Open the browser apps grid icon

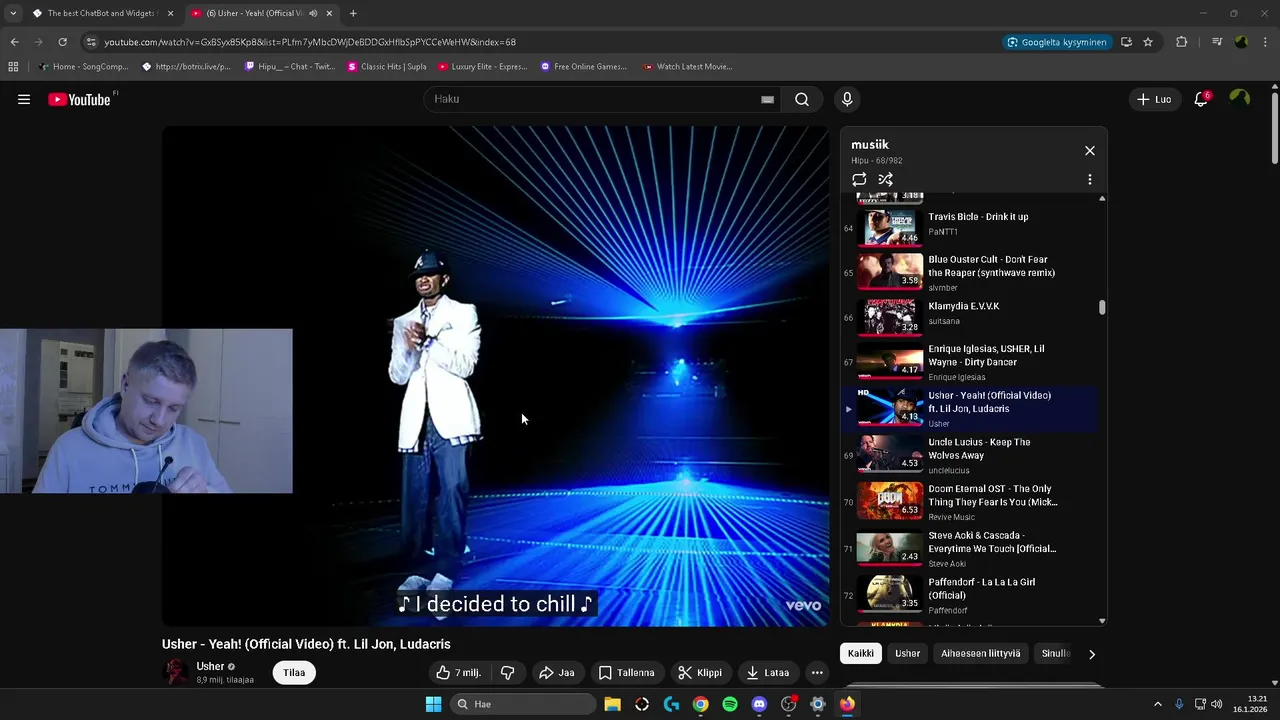coord(13,67)
